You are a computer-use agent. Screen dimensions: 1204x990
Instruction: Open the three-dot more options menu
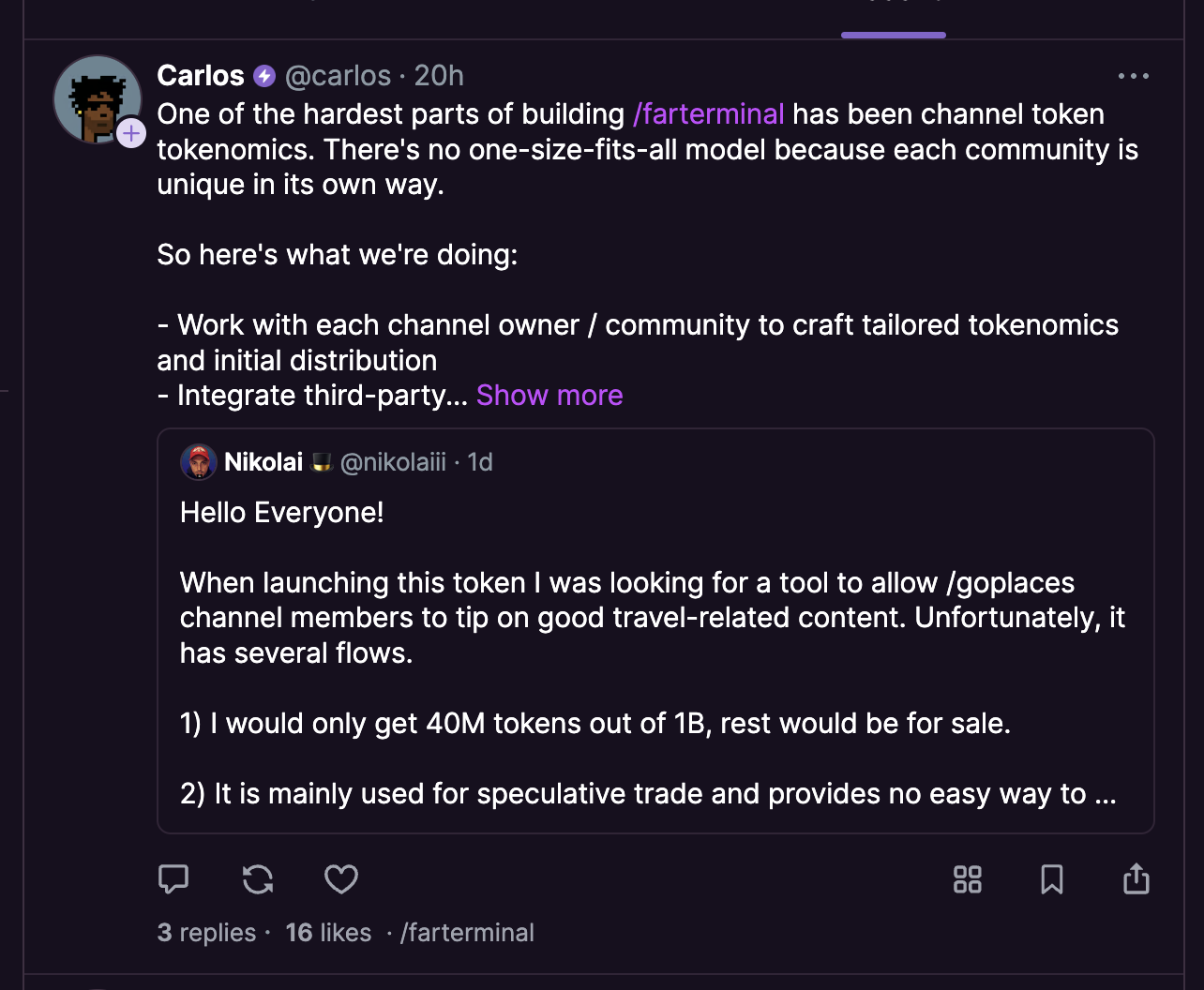click(1134, 76)
